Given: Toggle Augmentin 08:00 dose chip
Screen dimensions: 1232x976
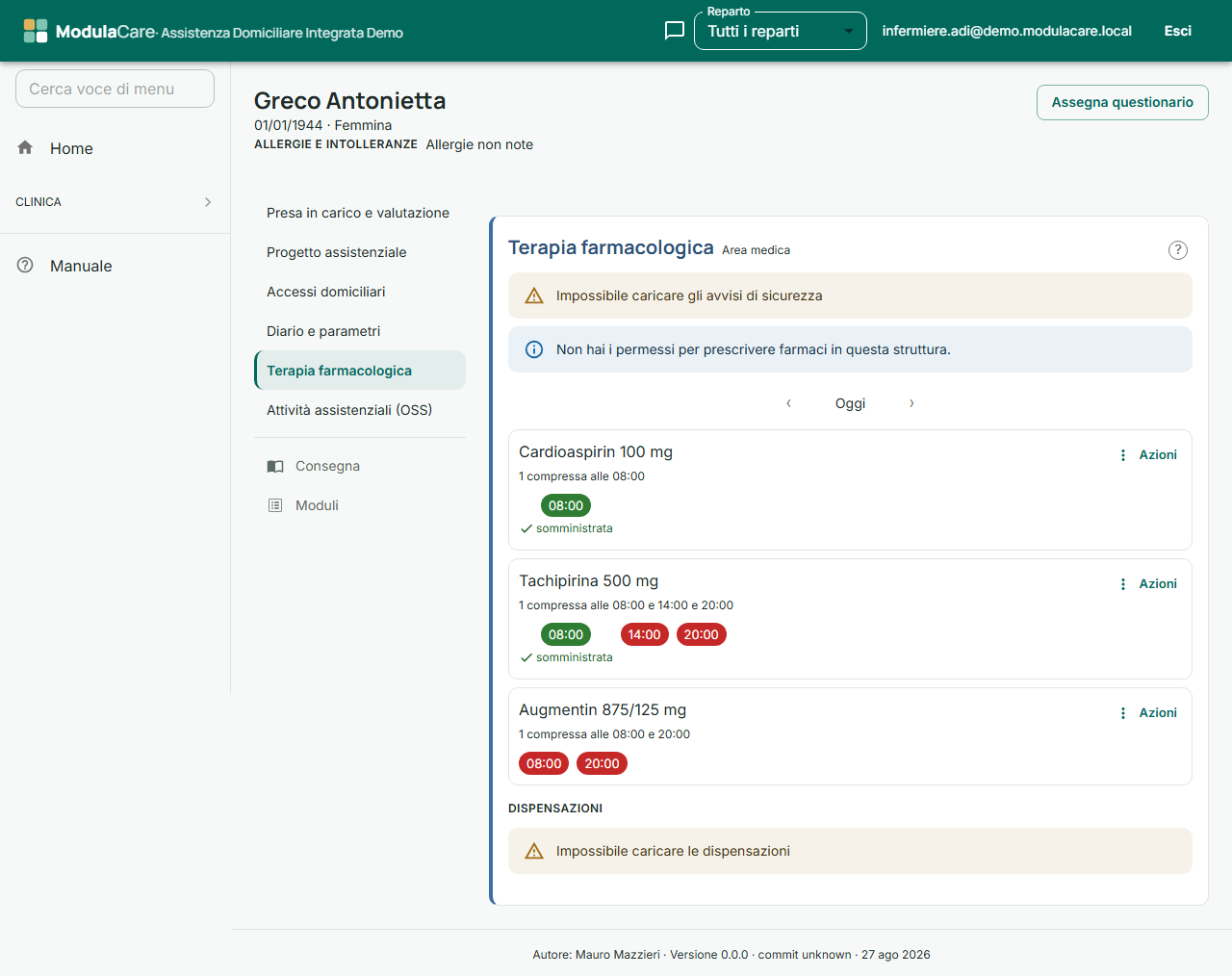Looking at the screenshot, I should click(x=544, y=763).
